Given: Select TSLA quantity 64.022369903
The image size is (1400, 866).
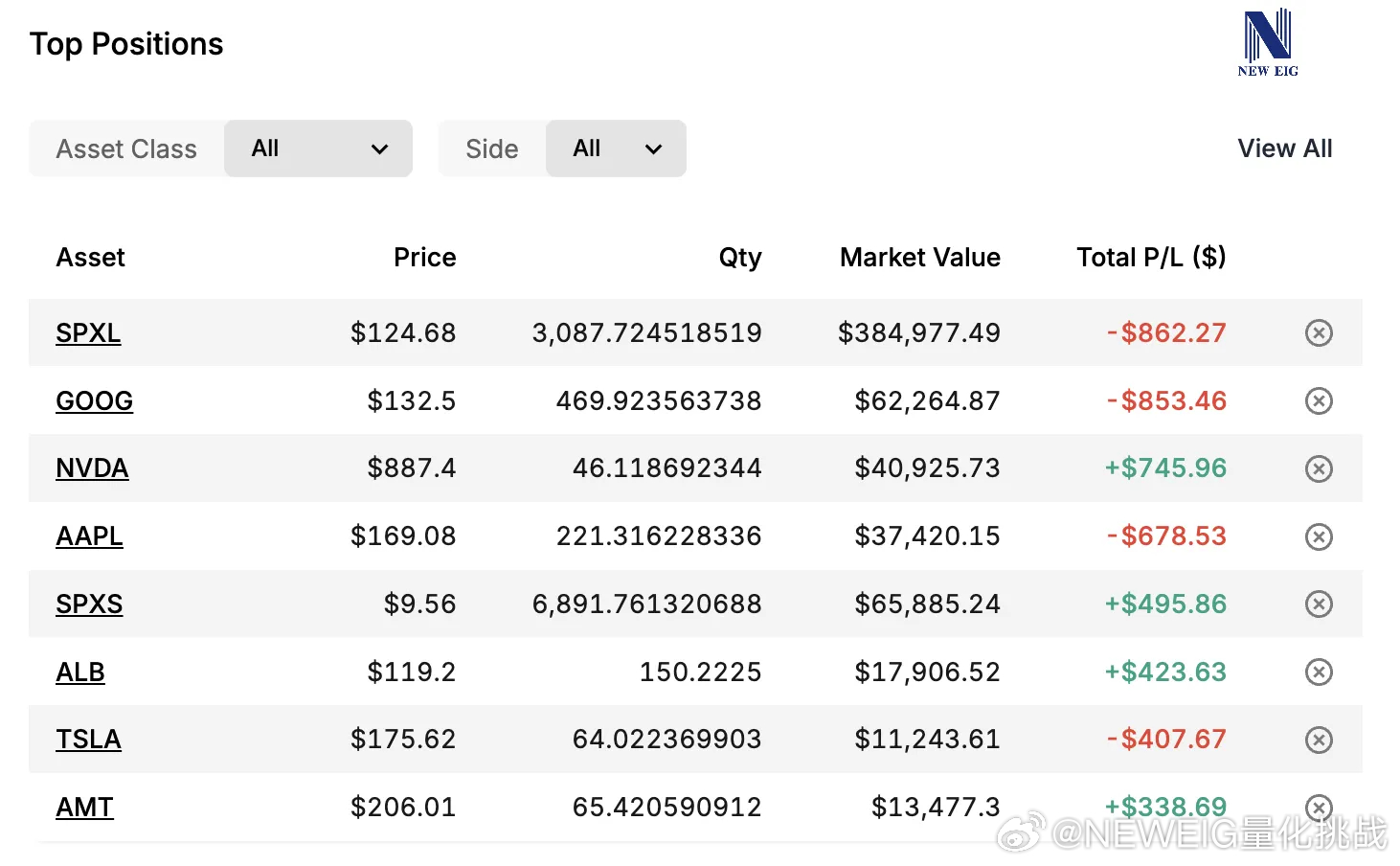Looking at the screenshot, I should (667, 740).
